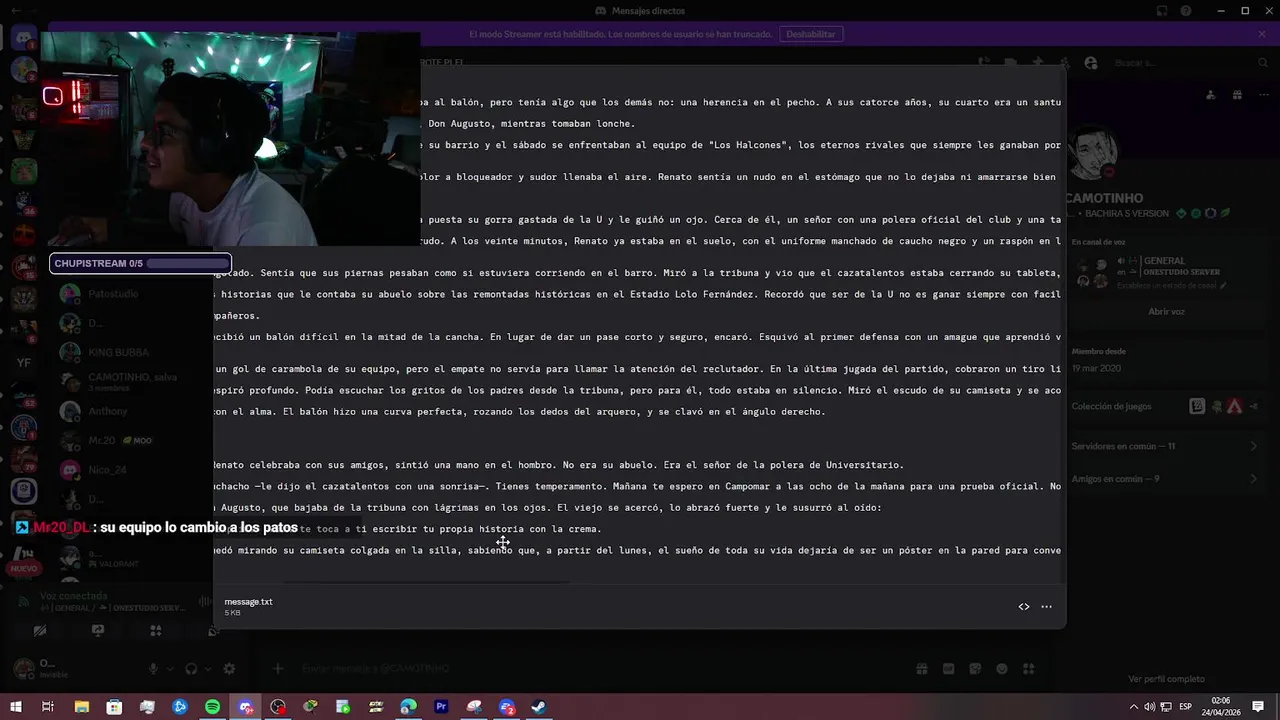Image resolution: width=1280 pixels, height=720 pixels.
Task: Click the Discord inbox icon in title bar
Action: pos(1162,11)
